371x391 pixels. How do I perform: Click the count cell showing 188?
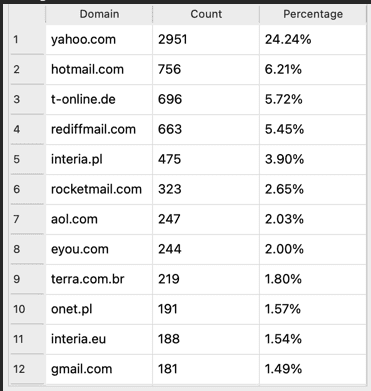point(206,339)
